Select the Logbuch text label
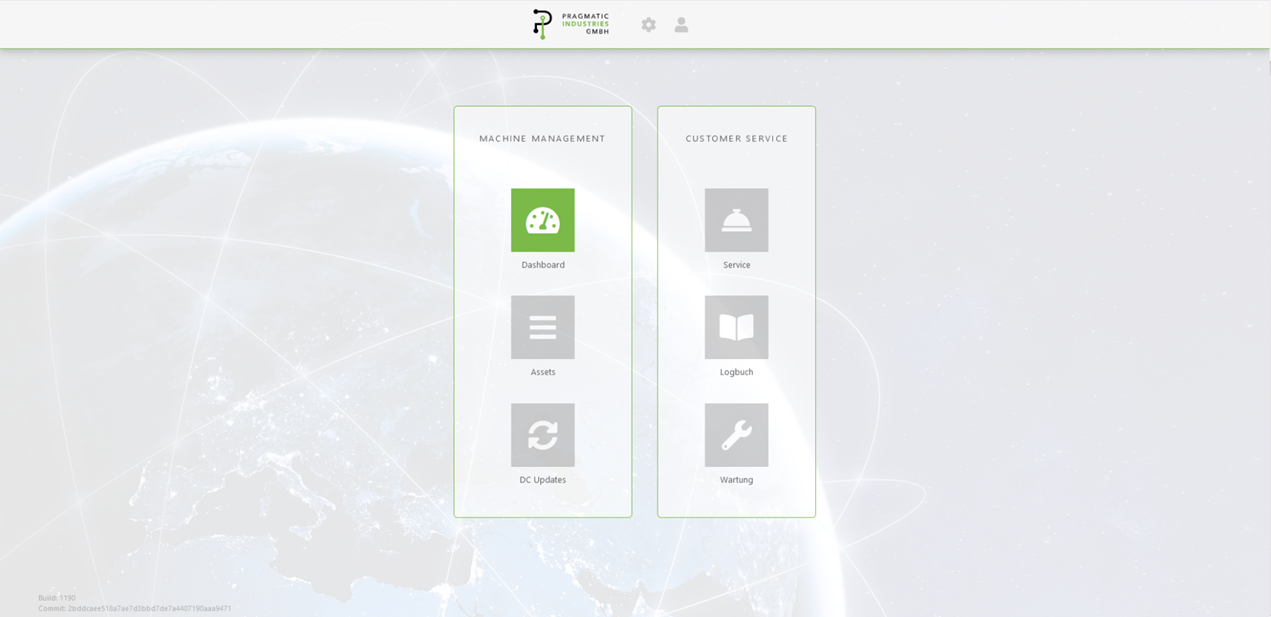The height and width of the screenshot is (617, 1271). tap(737, 372)
